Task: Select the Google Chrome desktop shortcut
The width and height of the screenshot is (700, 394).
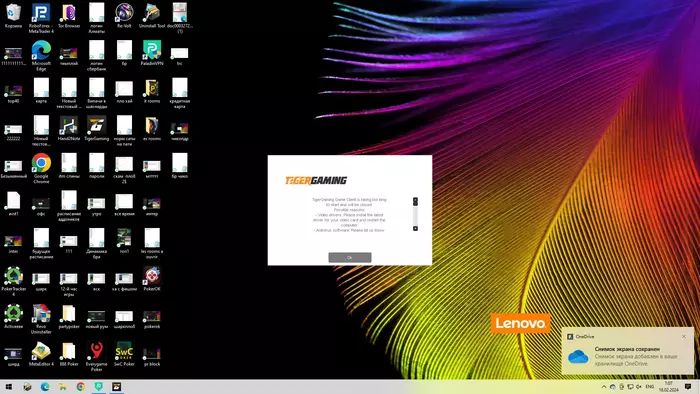Action: (41, 169)
